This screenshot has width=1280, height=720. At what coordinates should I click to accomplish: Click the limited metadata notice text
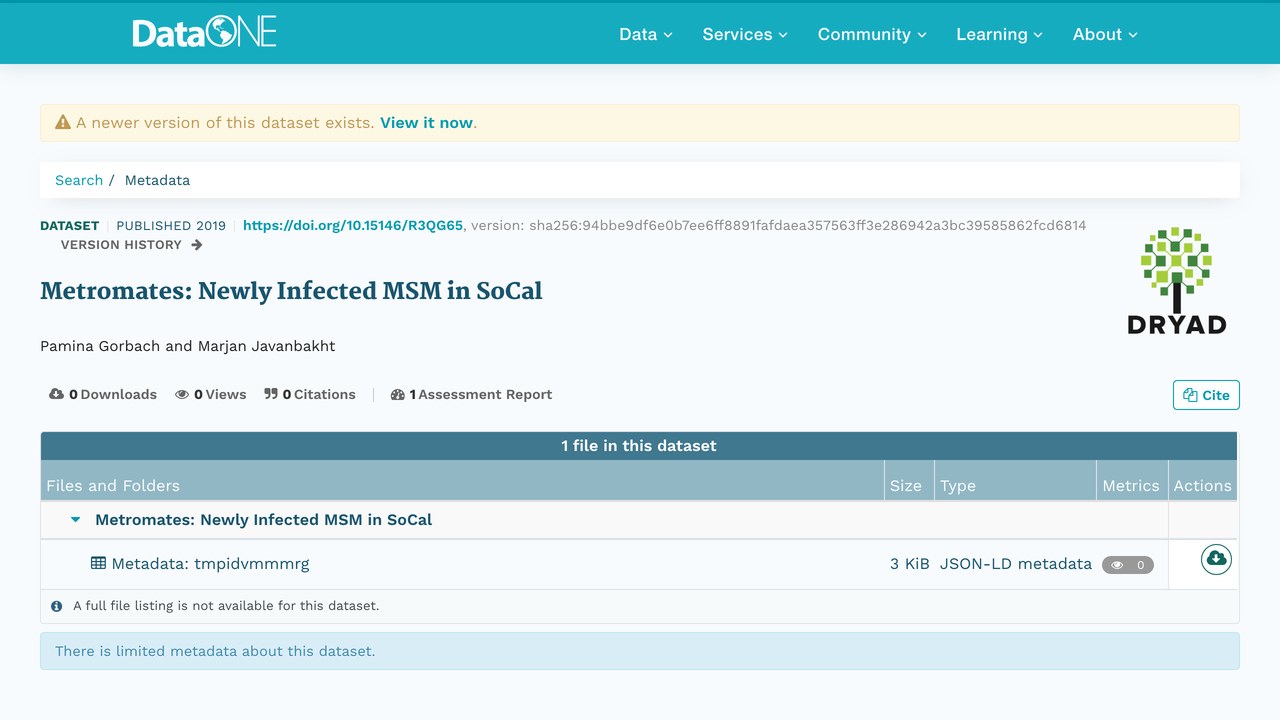pos(215,651)
